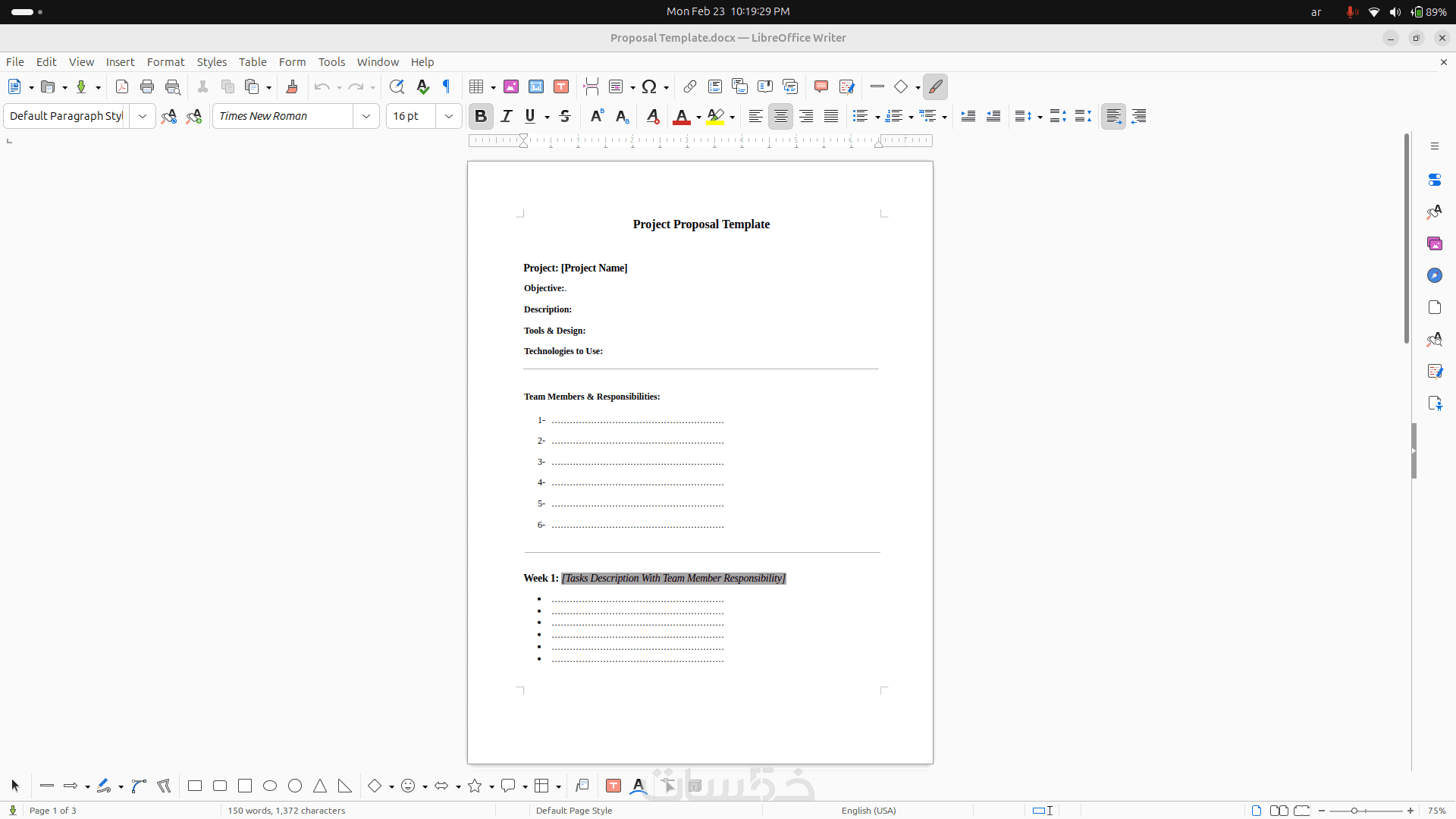Toggle formatting marks pilcrow button
The image size is (1456, 819).
[447, 86]
